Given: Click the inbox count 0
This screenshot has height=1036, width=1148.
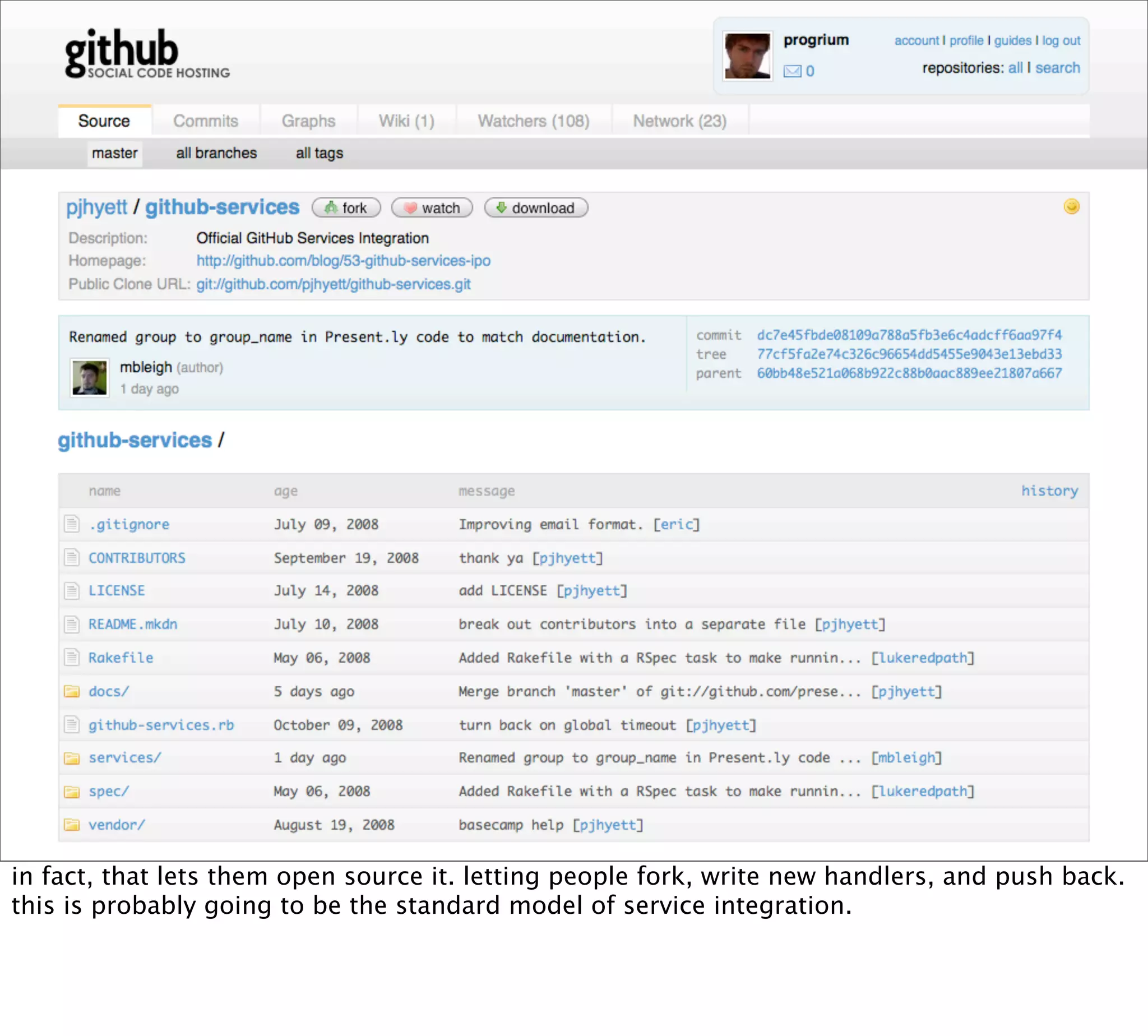Looking at the screenshot, I should pyautogui.click(x=810, y=71).
